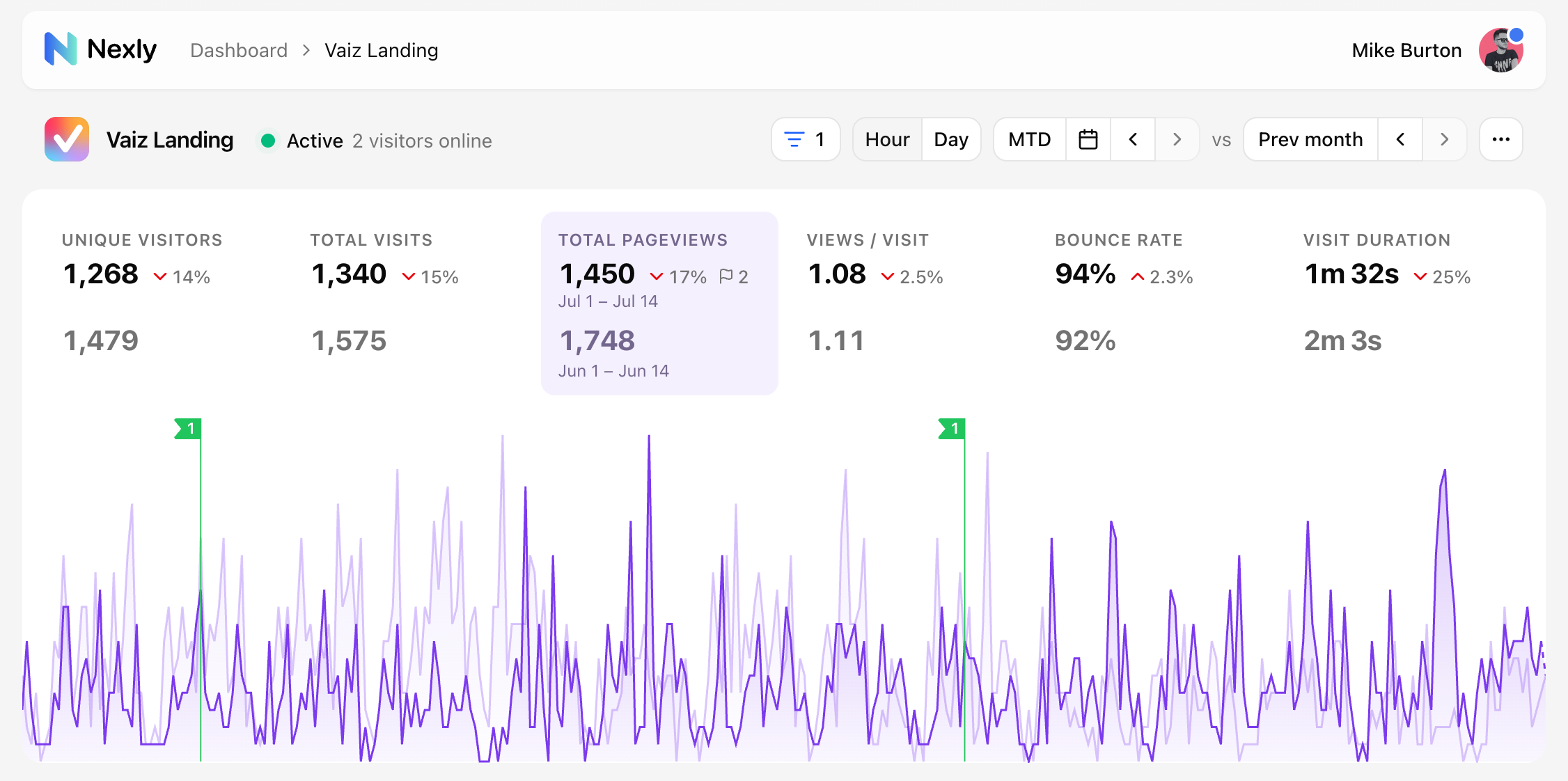
Task: Open the MTD date range dropdown
Action: (1030, 139)
